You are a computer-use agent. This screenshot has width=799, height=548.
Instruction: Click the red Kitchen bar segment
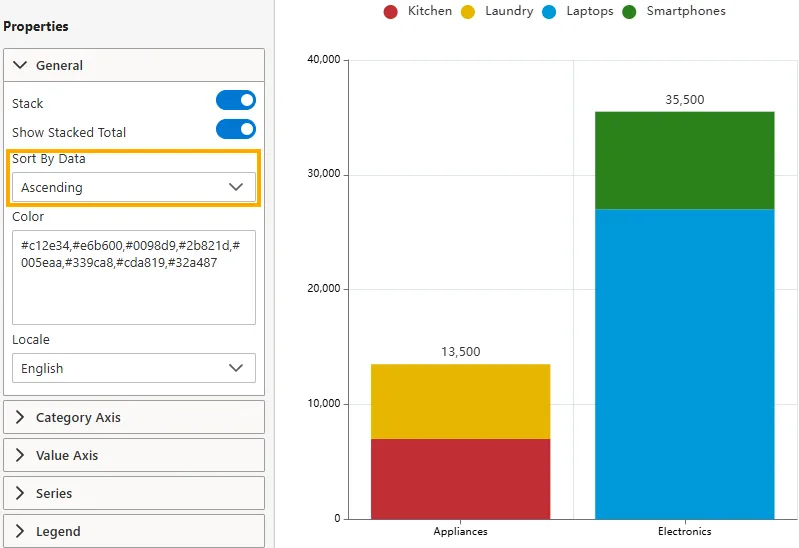coord(460,478)
